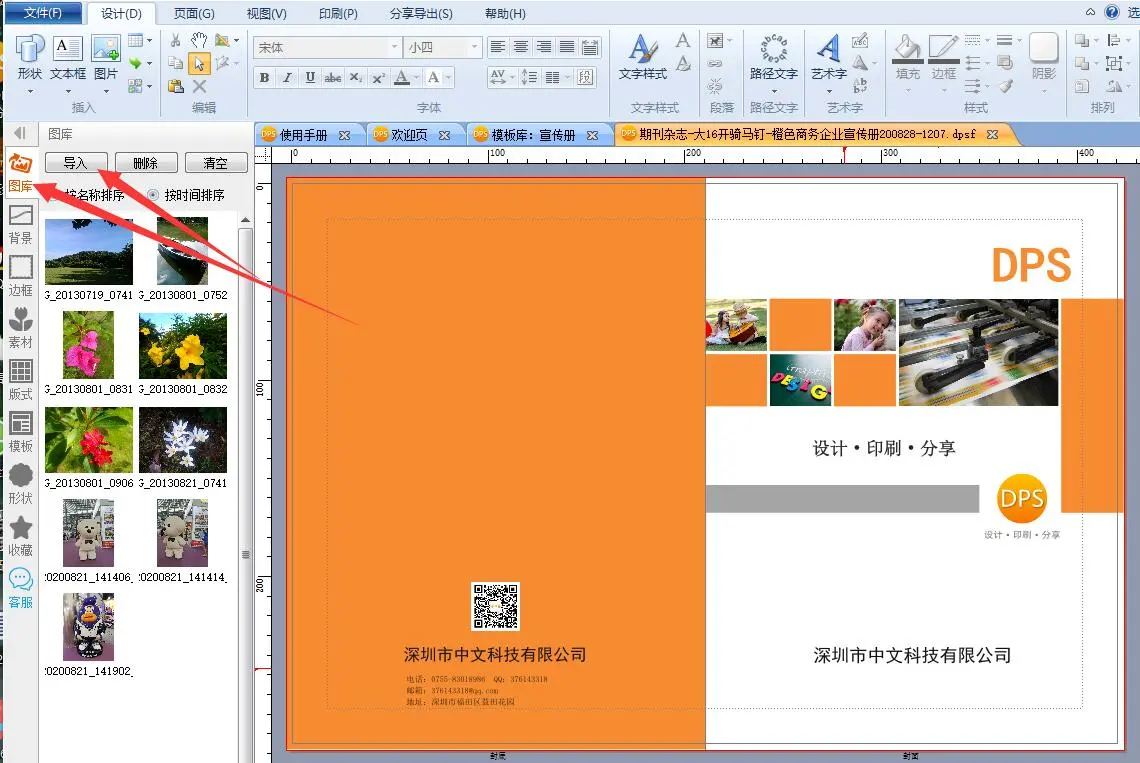Select the pink flower thumbnail
The image size is (1140, 763).
pos(88,344)
